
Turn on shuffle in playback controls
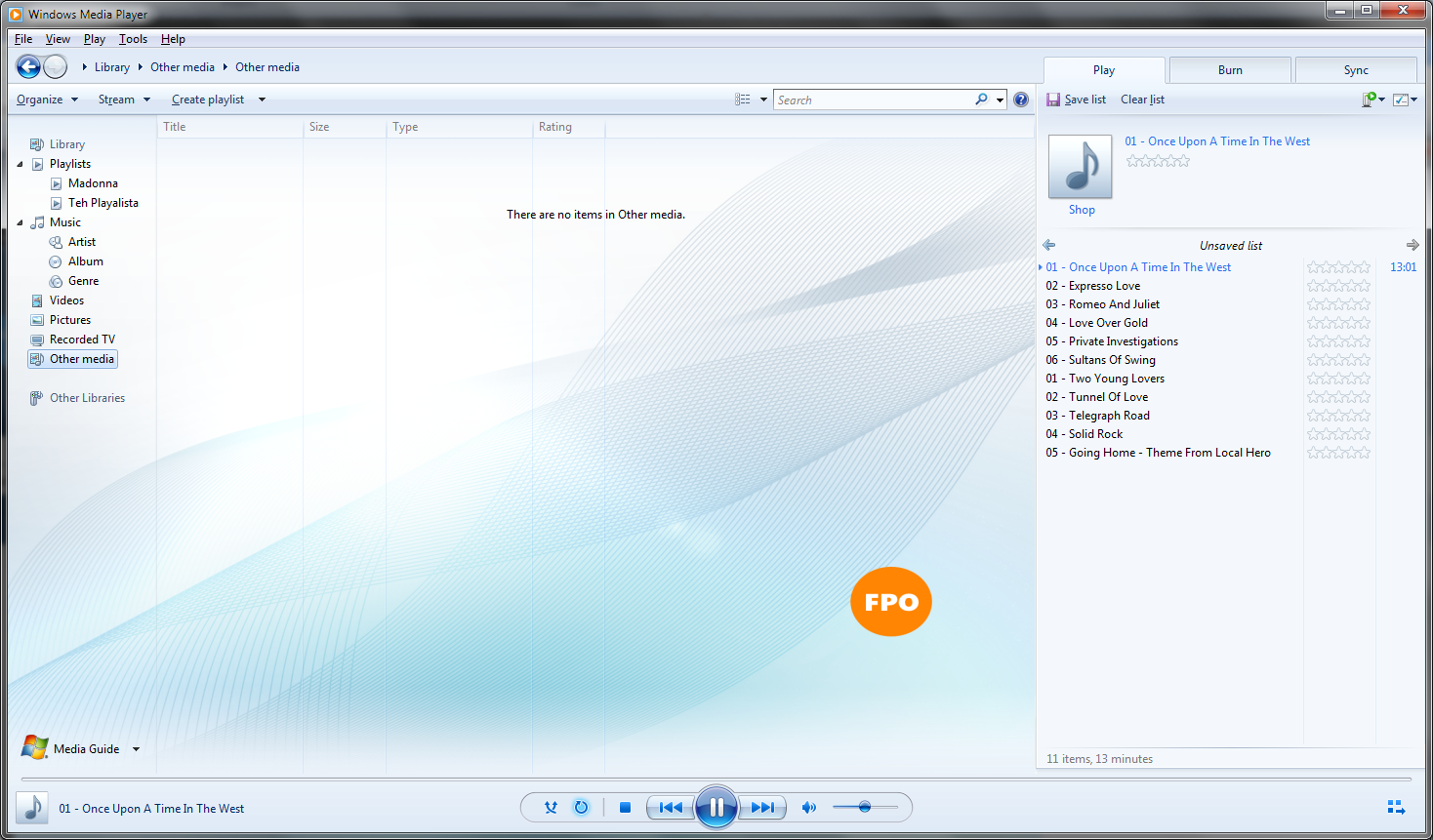[552, 808]
